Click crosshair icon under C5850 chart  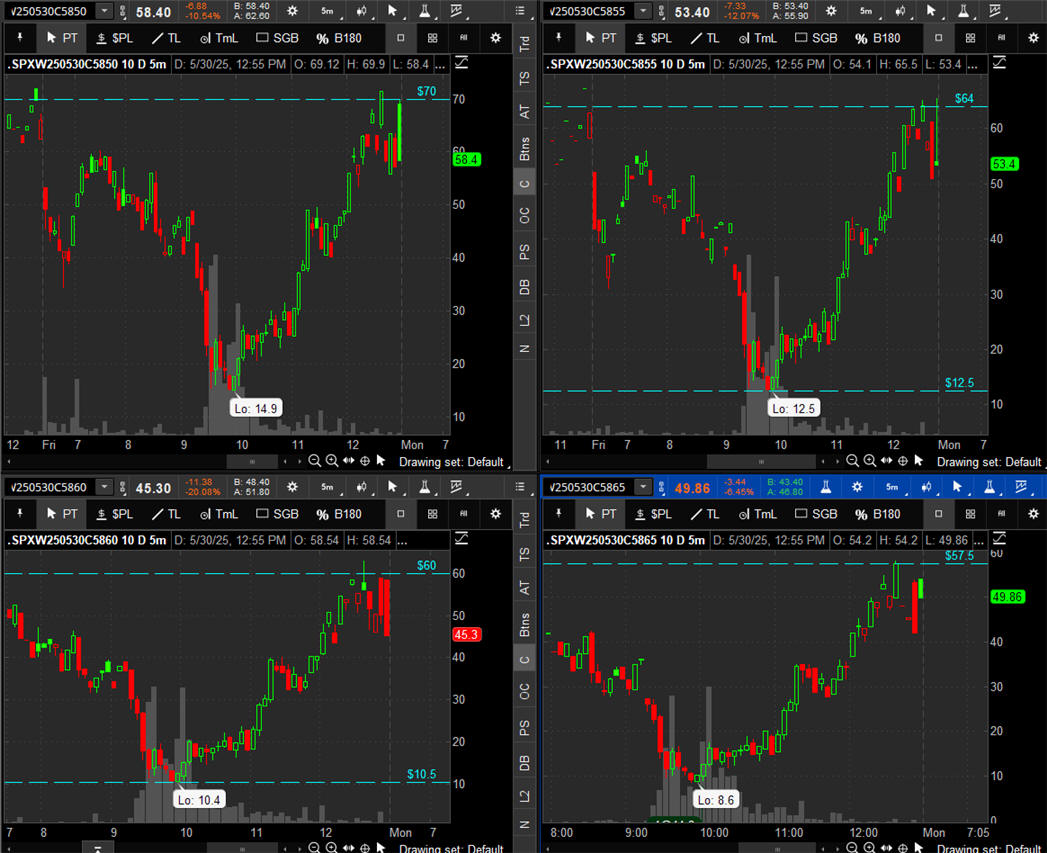(x=365, y=461)
